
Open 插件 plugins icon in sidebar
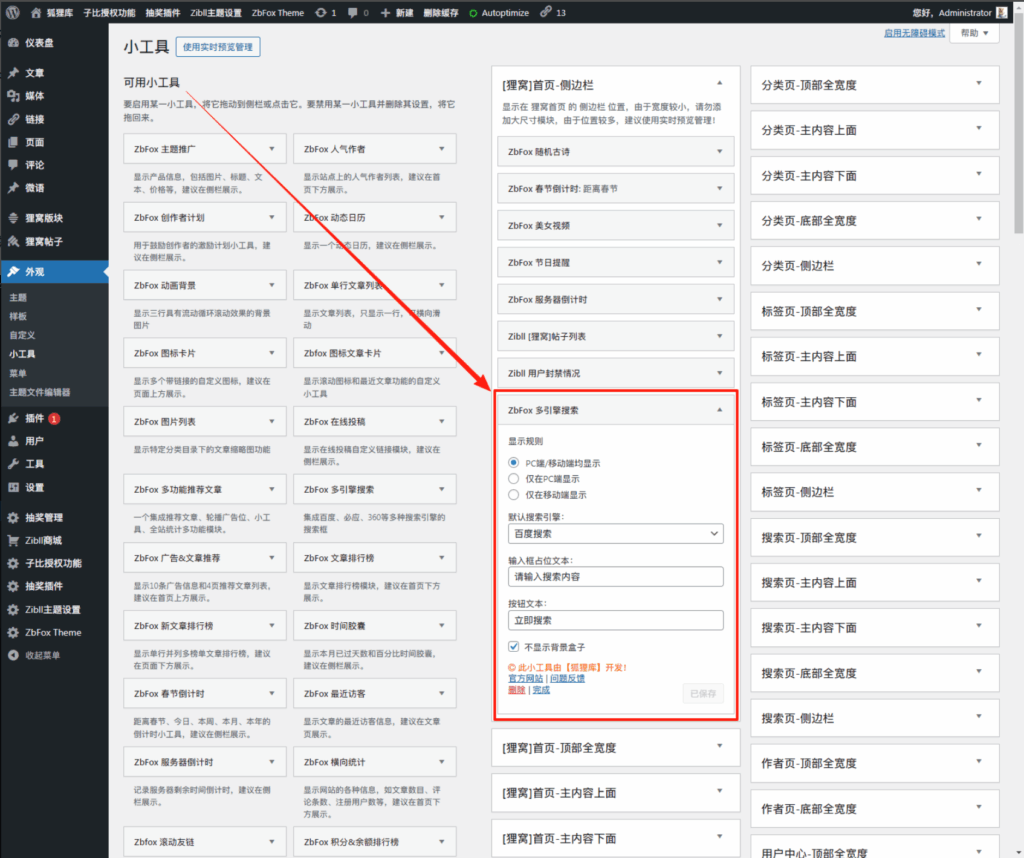[x=13, y=418]
